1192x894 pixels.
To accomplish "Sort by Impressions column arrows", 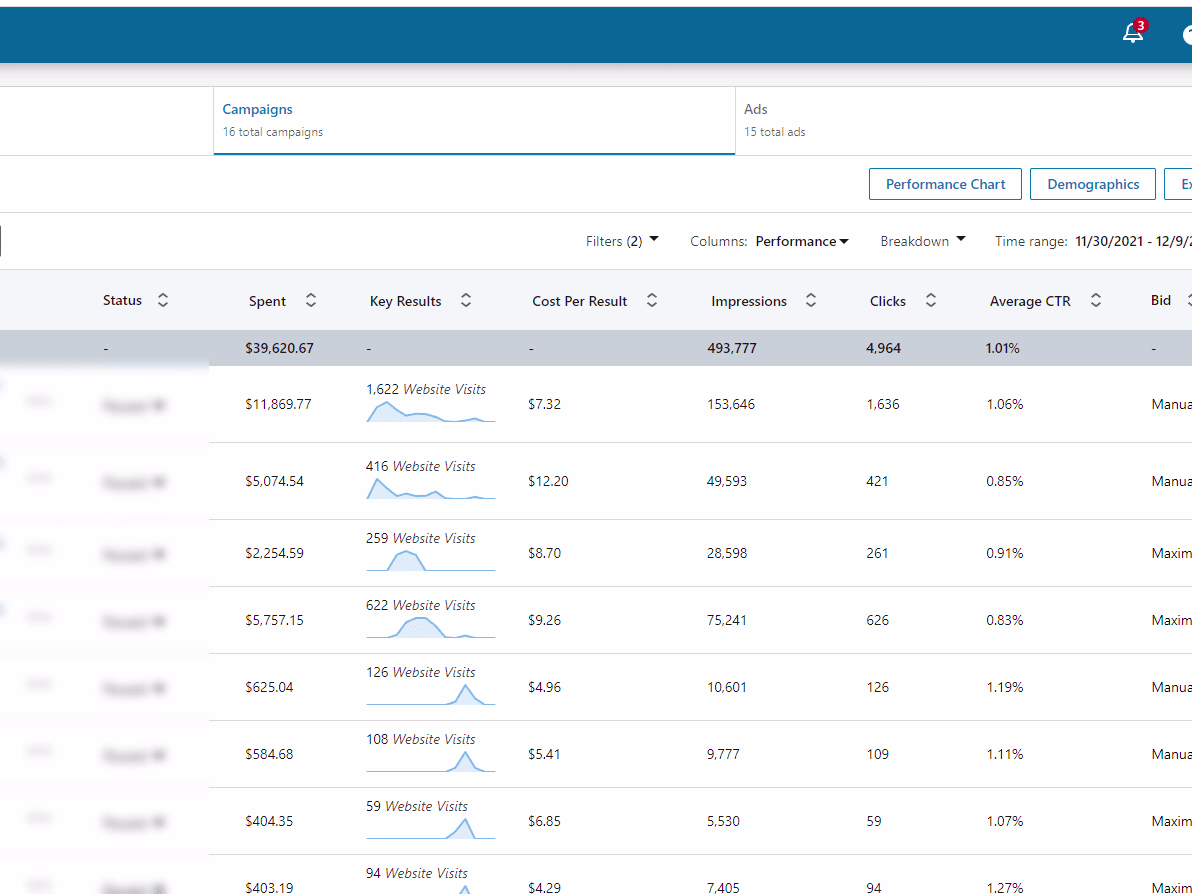I will (811, 301).
